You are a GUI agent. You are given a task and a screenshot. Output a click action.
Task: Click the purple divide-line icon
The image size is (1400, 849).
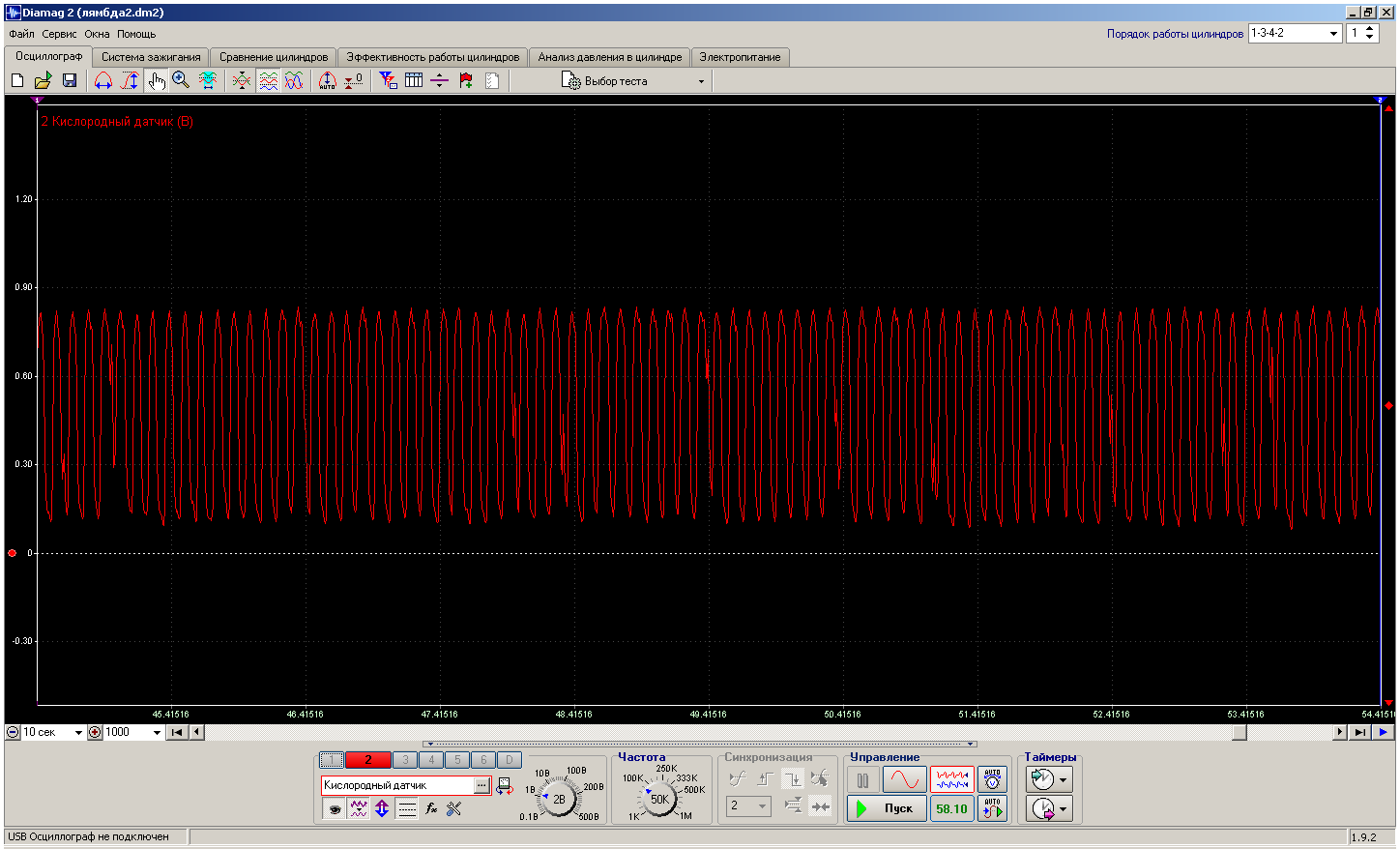pyautogui.click(x=439, y=81)
